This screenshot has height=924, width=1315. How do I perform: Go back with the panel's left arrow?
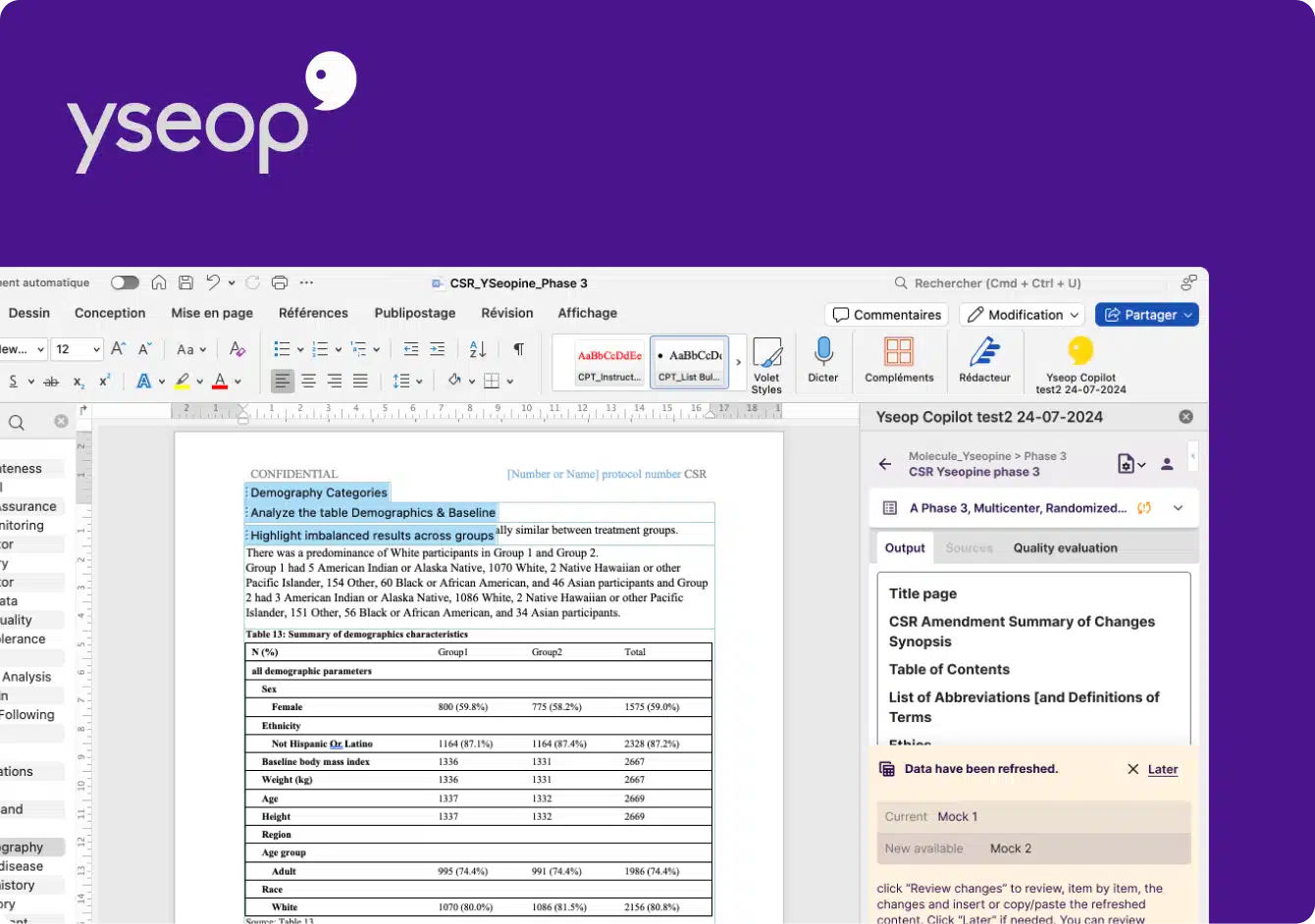click(885, 464)
